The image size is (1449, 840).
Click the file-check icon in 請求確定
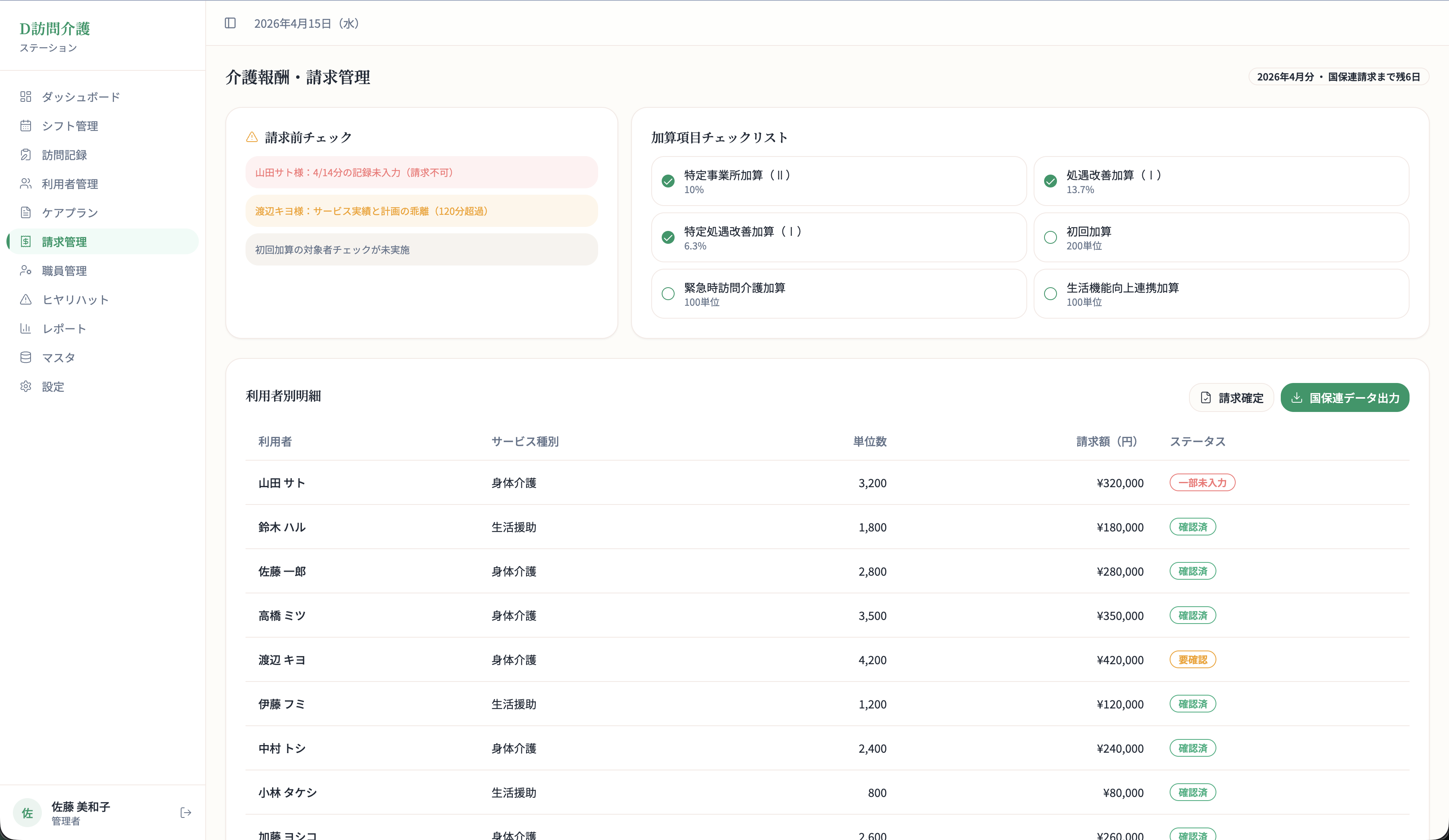(1206, 397)
